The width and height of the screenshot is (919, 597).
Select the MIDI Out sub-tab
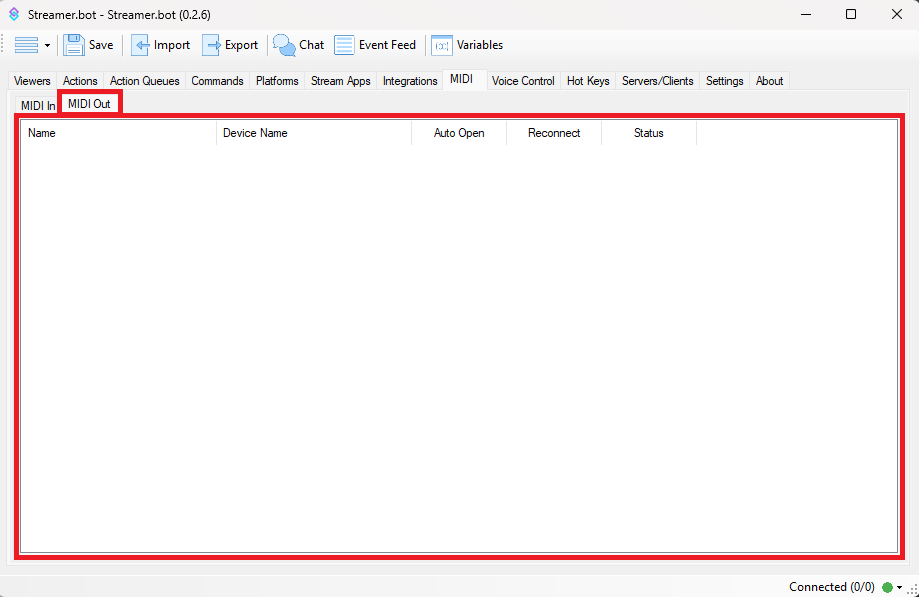click(89, 104)
